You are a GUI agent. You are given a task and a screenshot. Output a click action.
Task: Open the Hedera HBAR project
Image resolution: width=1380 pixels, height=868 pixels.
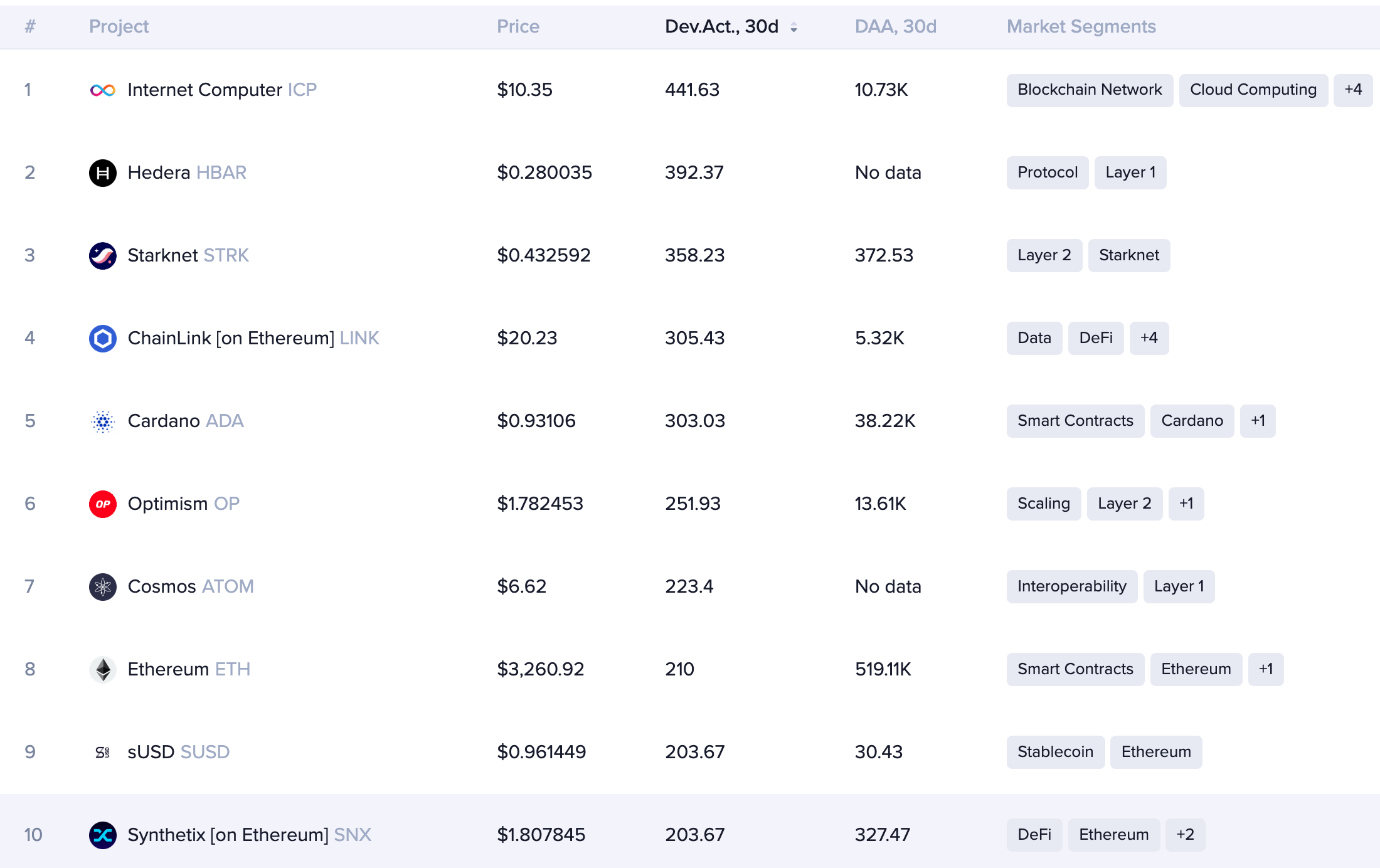click(187, 172)
